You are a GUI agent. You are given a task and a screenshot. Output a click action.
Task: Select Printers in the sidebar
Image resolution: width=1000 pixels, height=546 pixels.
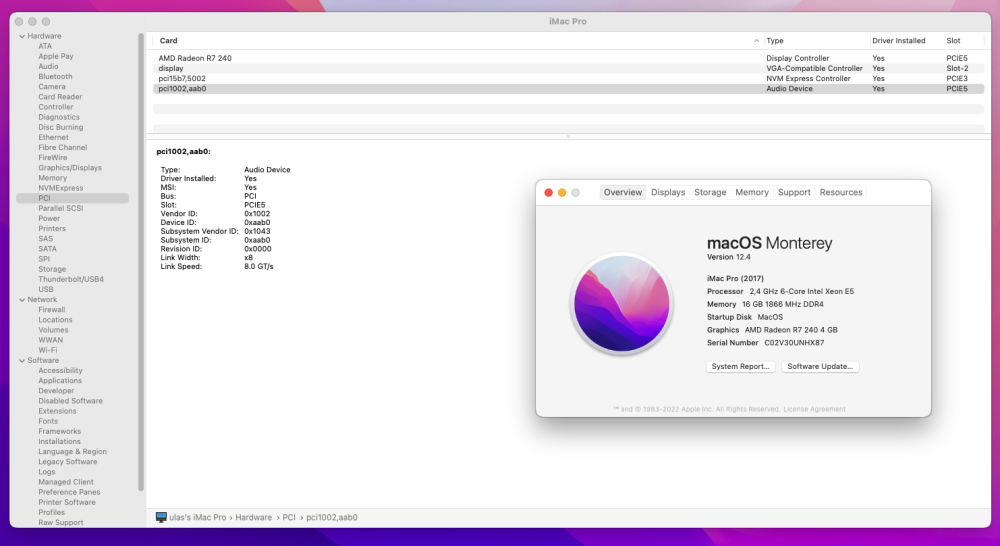52,229
